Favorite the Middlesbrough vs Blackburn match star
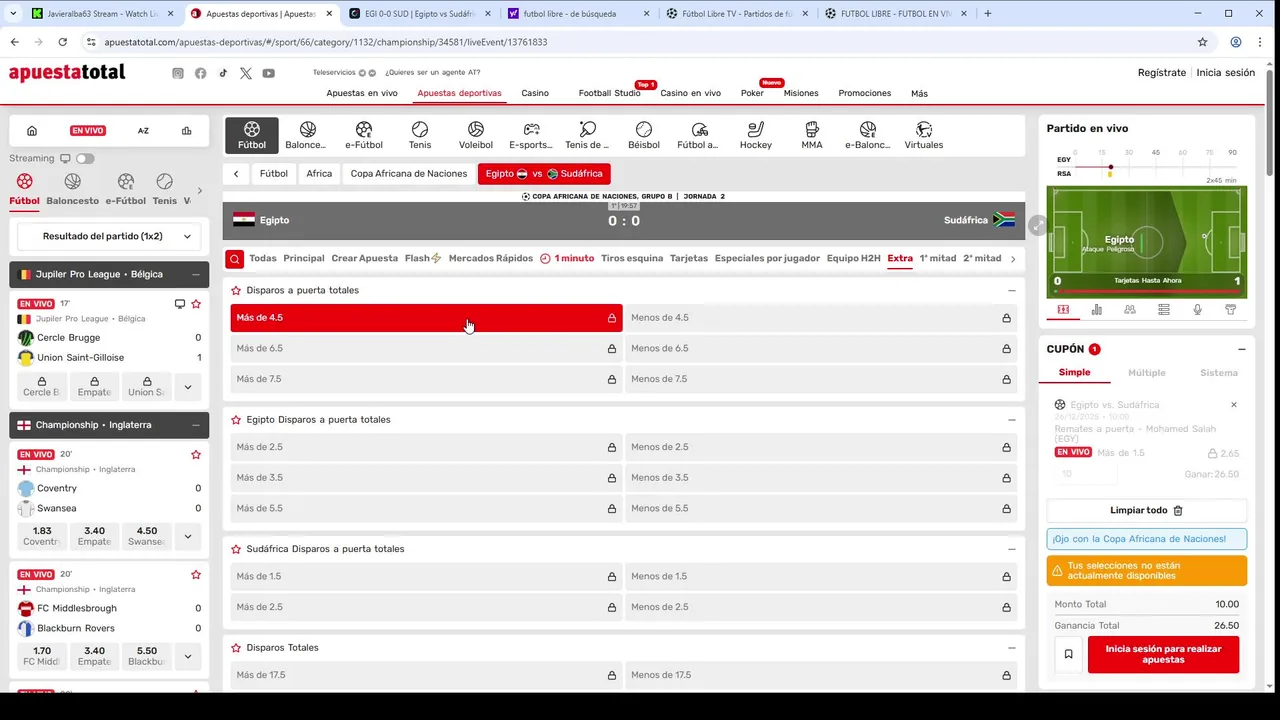Screen dimensions: 1280x720 (196, 575)
